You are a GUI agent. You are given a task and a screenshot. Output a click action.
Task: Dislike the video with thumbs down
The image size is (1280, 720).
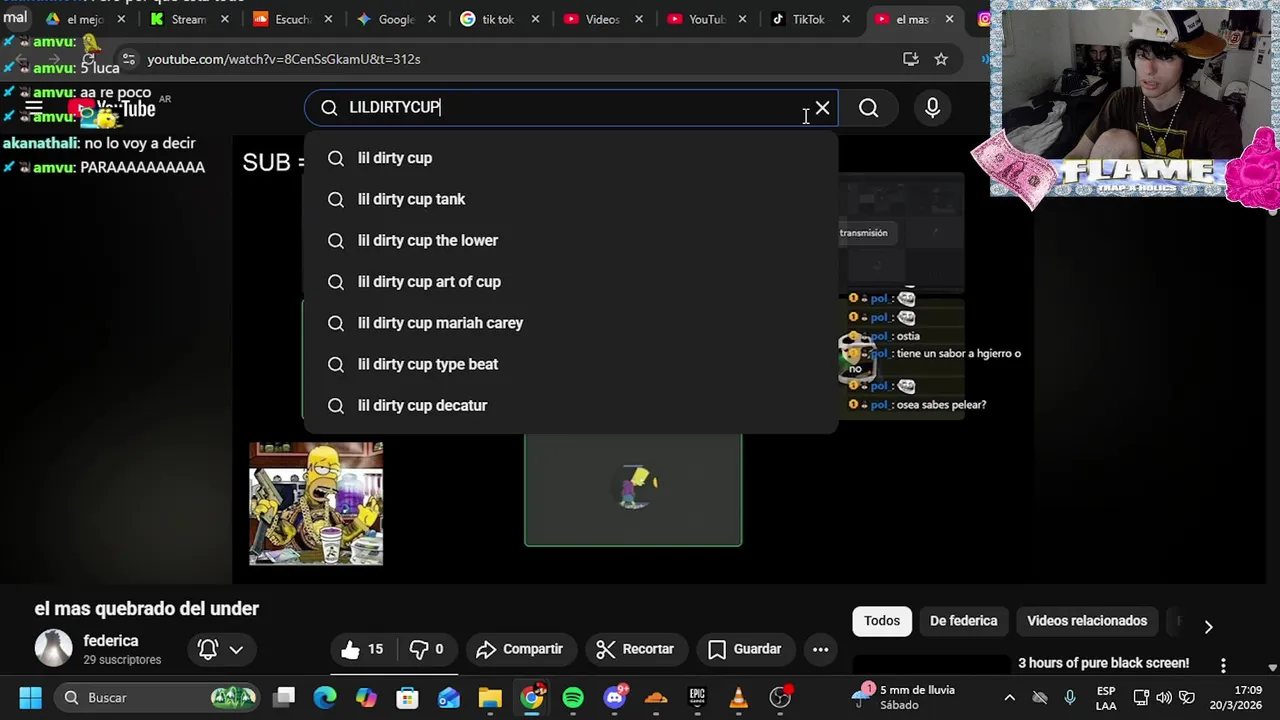(x=427, y=649)
